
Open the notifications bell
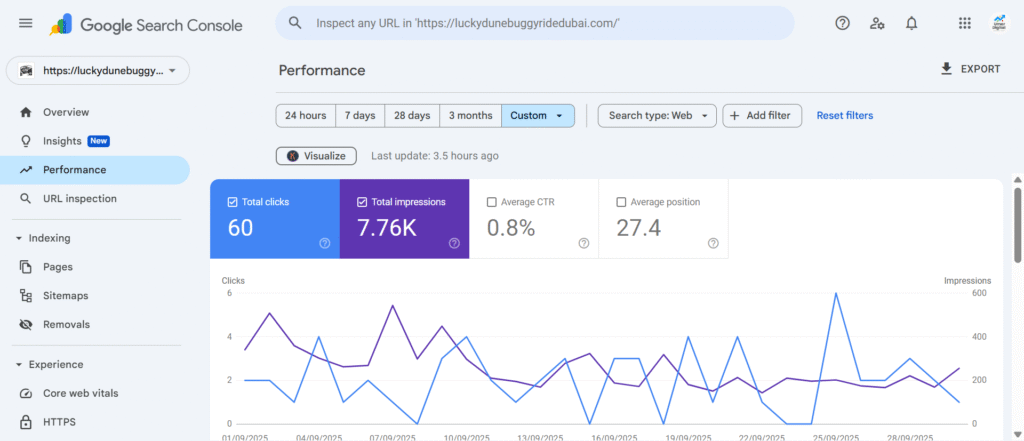click(911, 23)
